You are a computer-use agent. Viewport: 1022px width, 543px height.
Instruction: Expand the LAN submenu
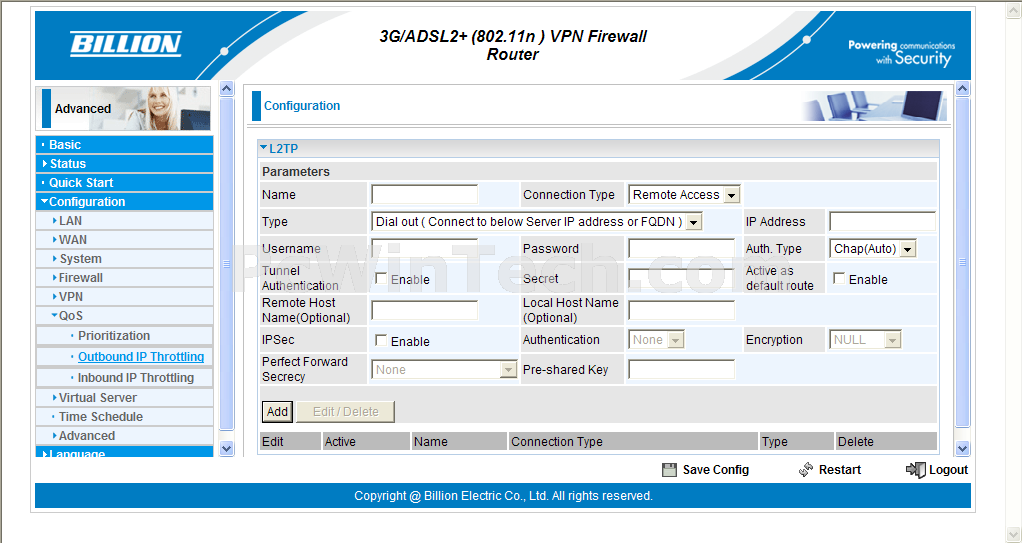coord(124,221)
